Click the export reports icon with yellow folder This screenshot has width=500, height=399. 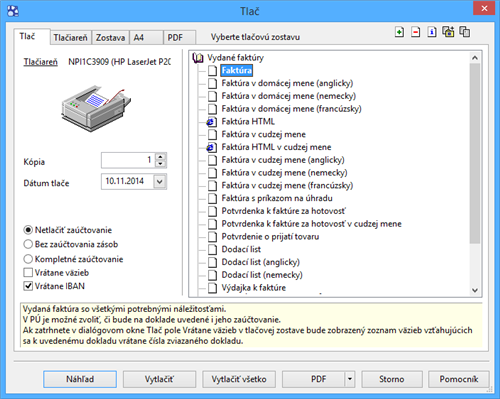tap(448, 32)
